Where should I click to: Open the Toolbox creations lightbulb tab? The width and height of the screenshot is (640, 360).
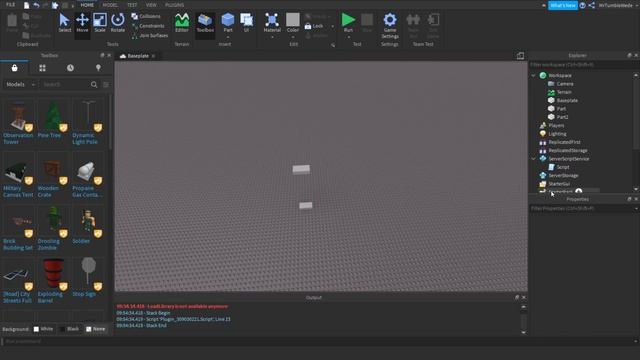pos(98,68)
